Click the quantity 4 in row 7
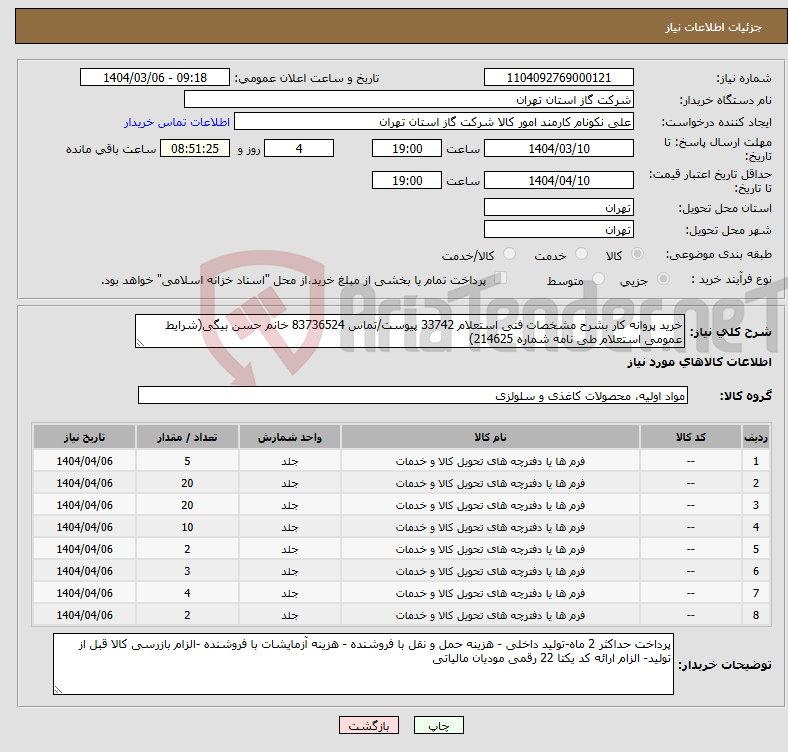 (x=187, y=593)
